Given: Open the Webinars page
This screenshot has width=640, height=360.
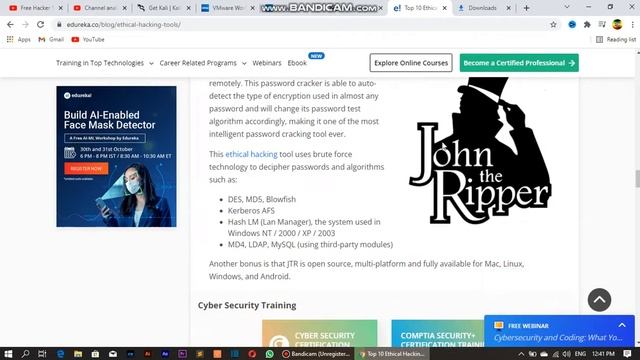Looking at the screenshot, I should coord(267,63).
